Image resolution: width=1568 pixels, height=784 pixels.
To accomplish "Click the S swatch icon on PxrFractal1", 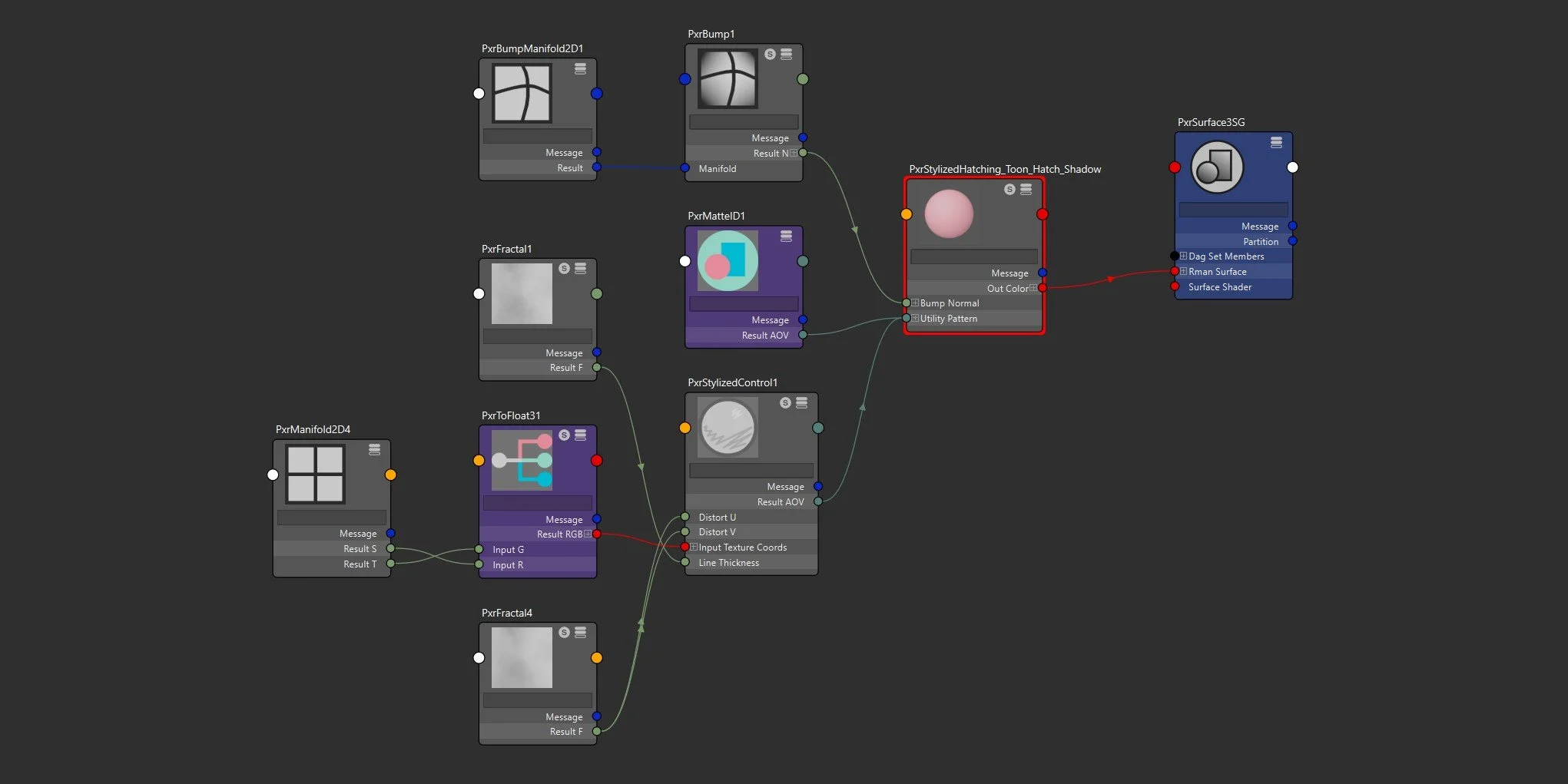I will coord(563,270).
